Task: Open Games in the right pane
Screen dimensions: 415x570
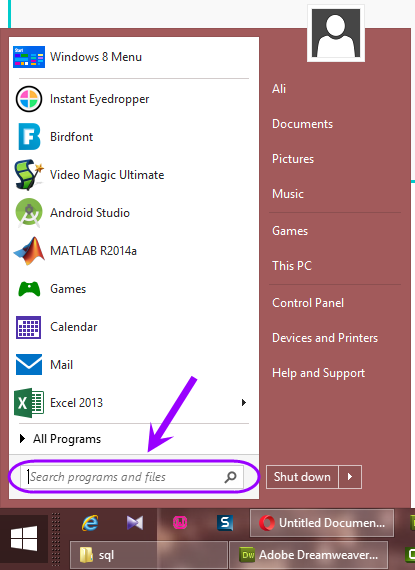Action: tap(290, 231)
